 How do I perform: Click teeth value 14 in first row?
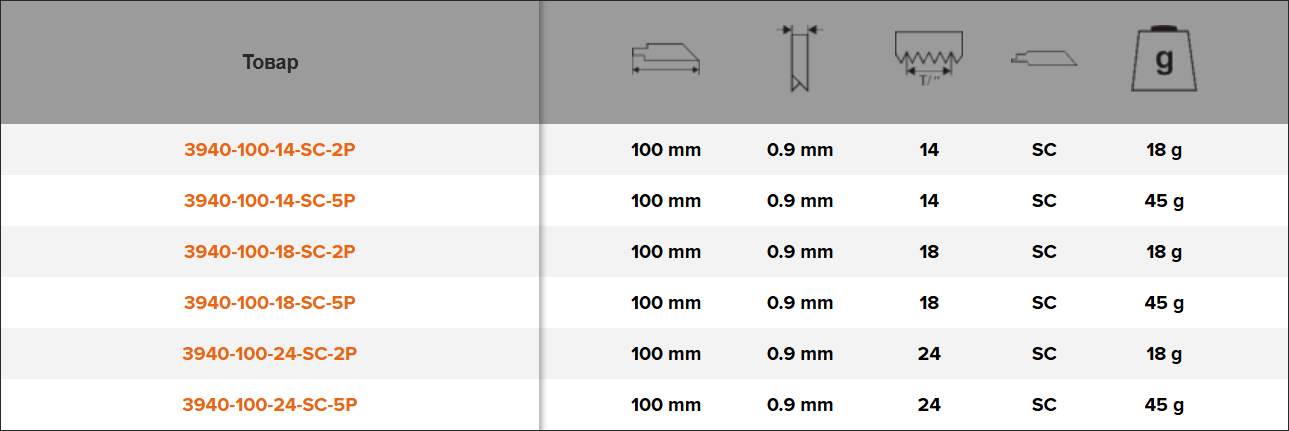pyautogui.click(x=929, y=150)
